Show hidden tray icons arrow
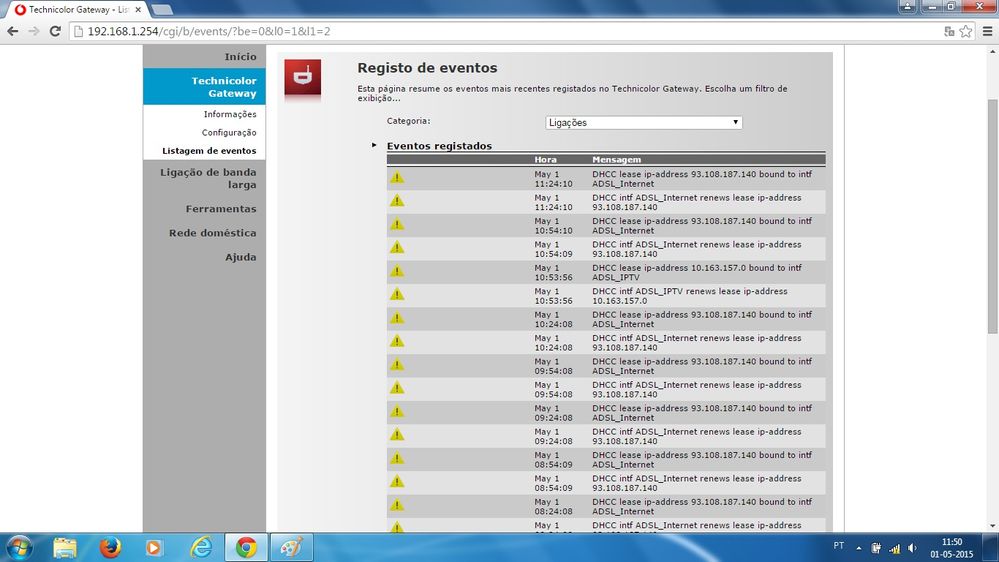Viewport: 999px width, 562px height. tap(859, 547)
